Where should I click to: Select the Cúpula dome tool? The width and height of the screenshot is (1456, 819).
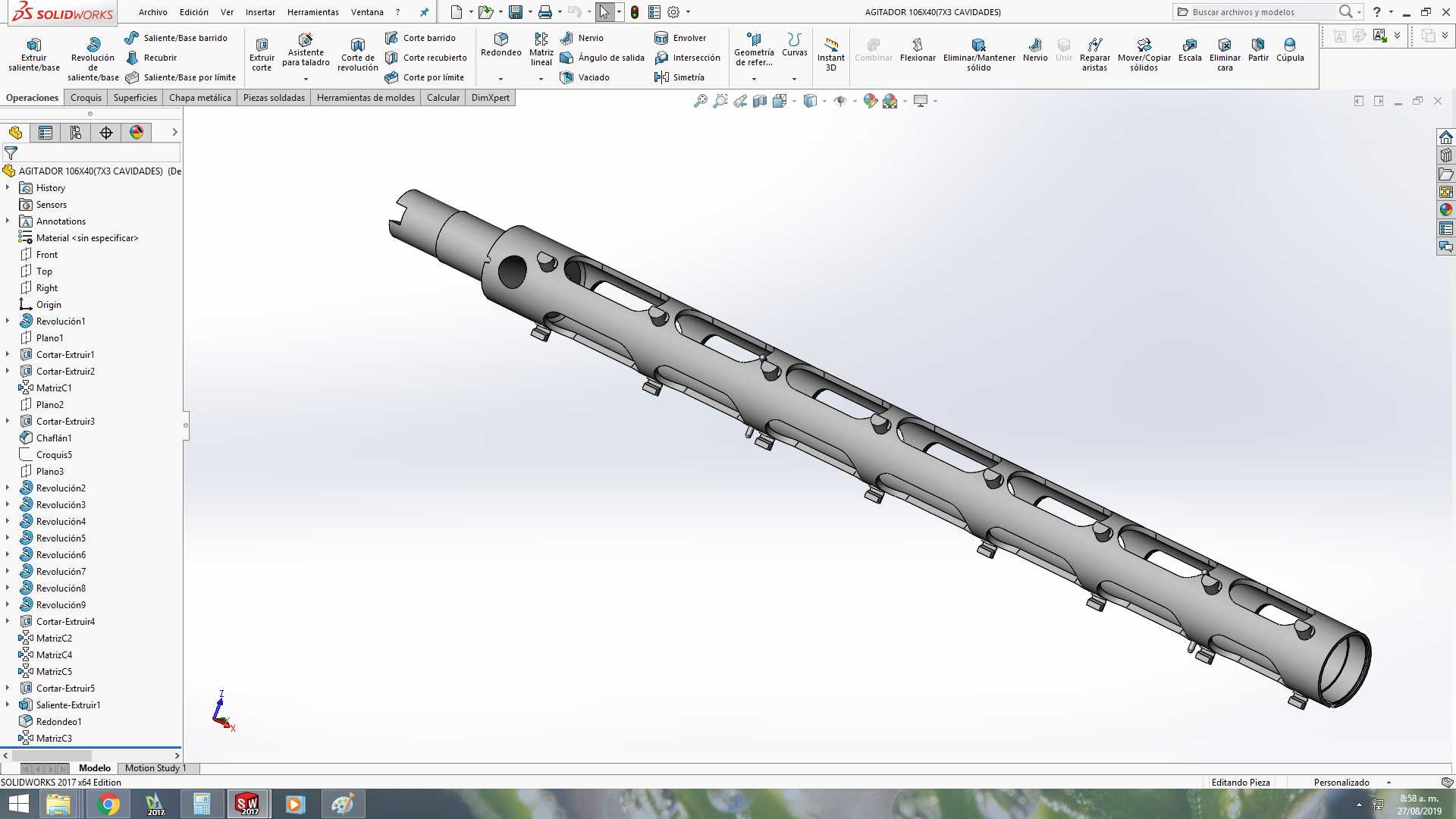click(x=1290, y=50)
